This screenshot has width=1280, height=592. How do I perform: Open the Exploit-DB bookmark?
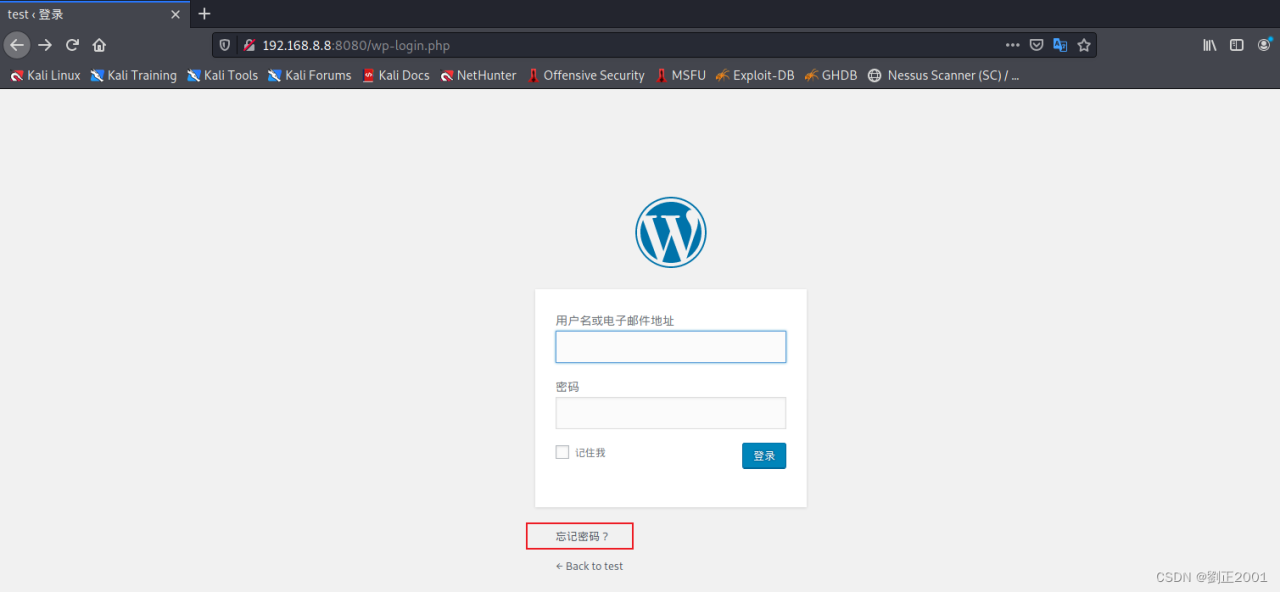755,75
